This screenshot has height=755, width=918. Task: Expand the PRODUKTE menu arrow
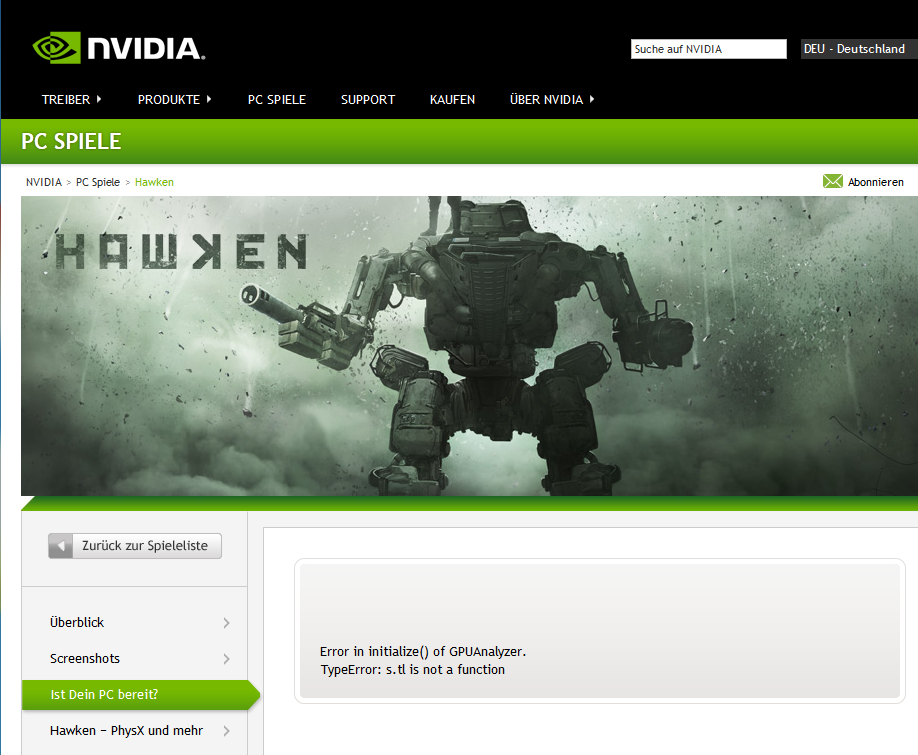209,99
